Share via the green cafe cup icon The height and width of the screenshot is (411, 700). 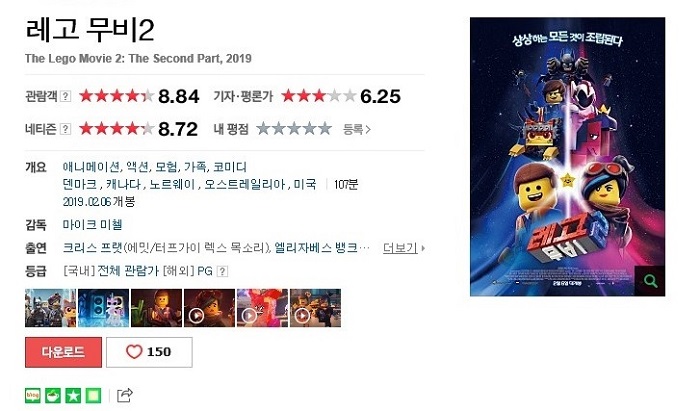tap(53, 395)
